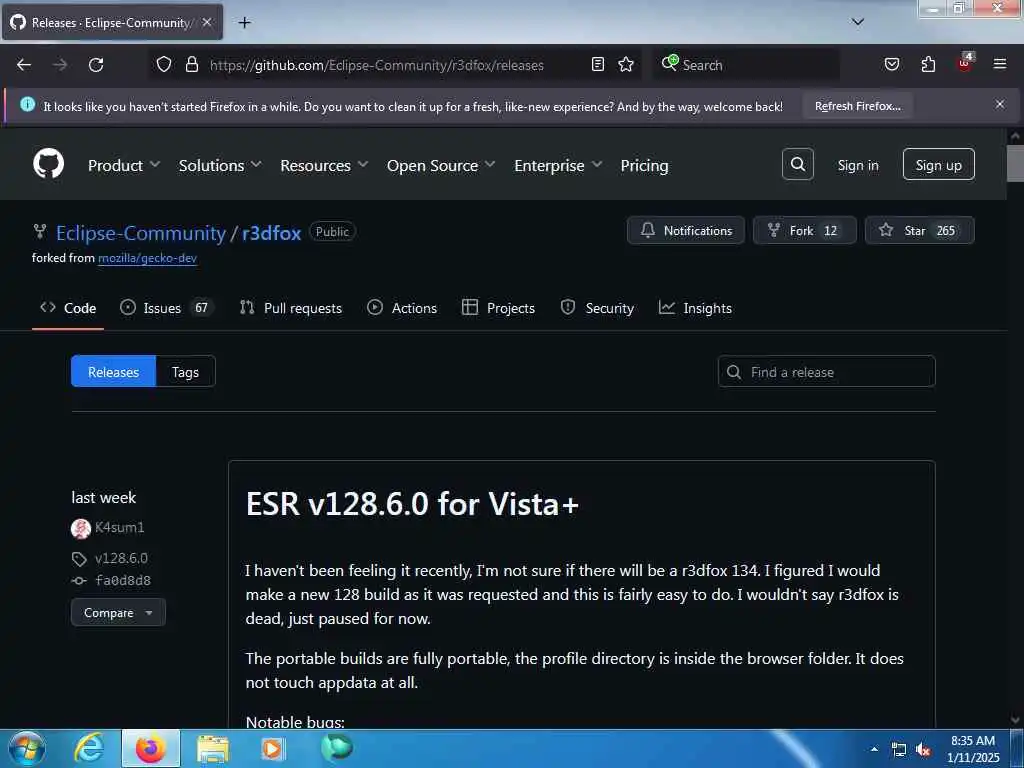Expand the Product menu

tap(123, 165)
